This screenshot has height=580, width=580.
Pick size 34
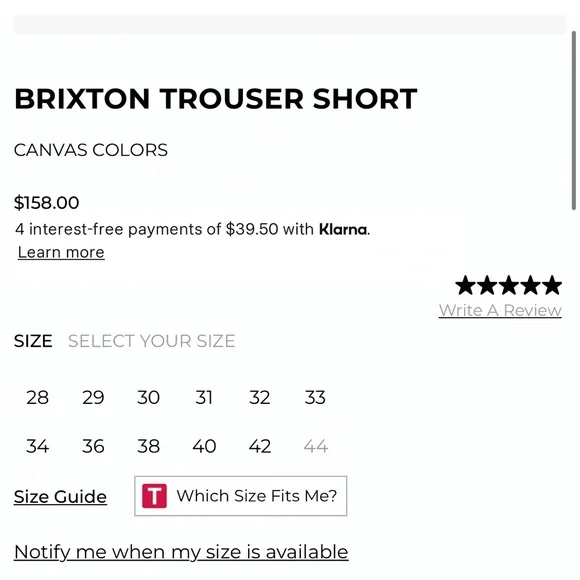[37, 446]
